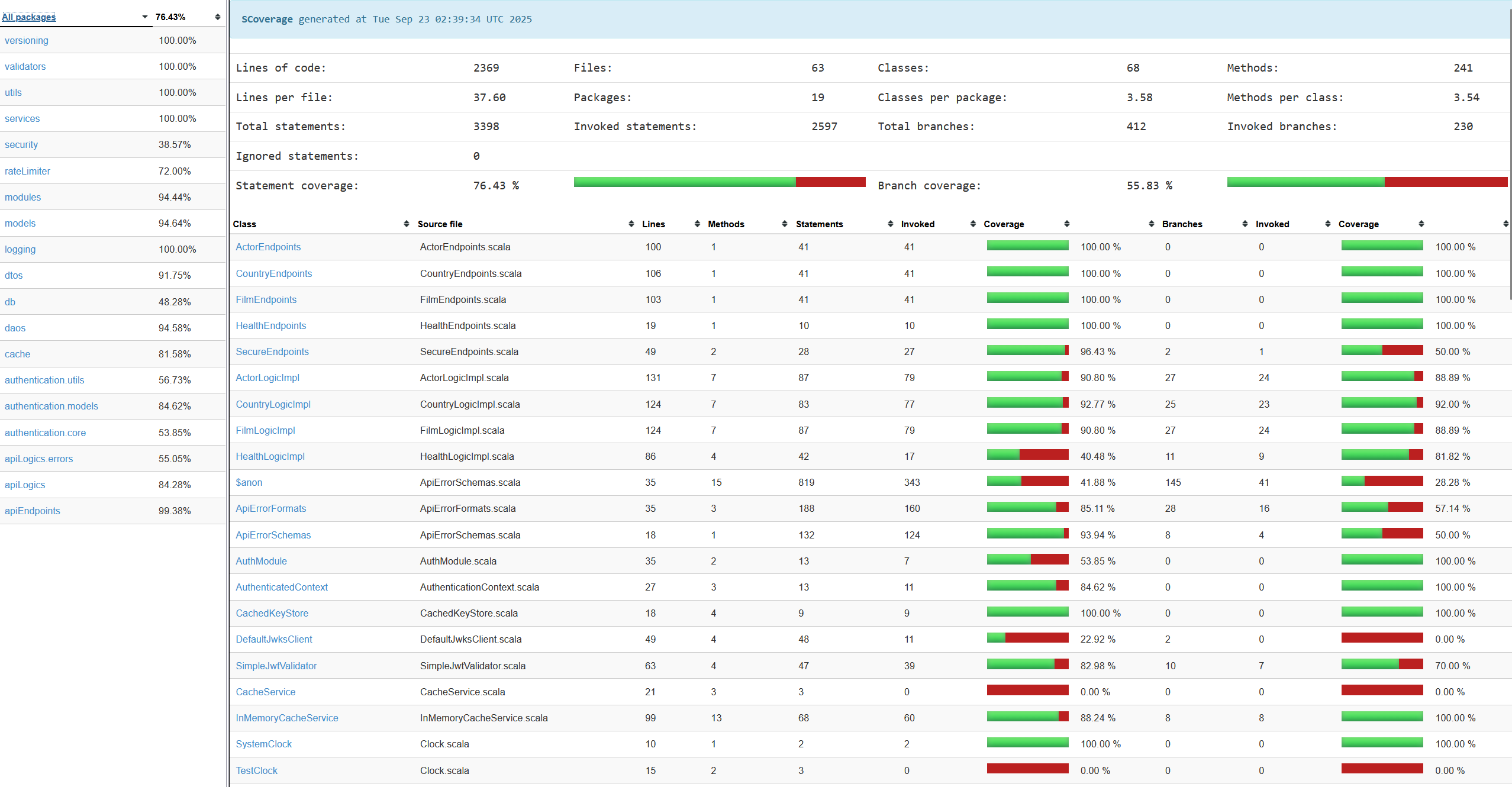Open the DefaultJwksClient class report

coord(273,639)
